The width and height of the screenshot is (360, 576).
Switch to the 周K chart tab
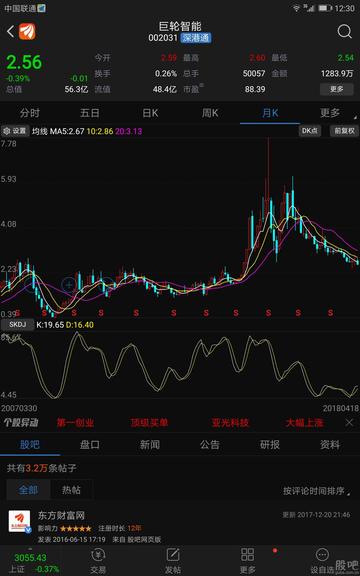click(210, 113)
